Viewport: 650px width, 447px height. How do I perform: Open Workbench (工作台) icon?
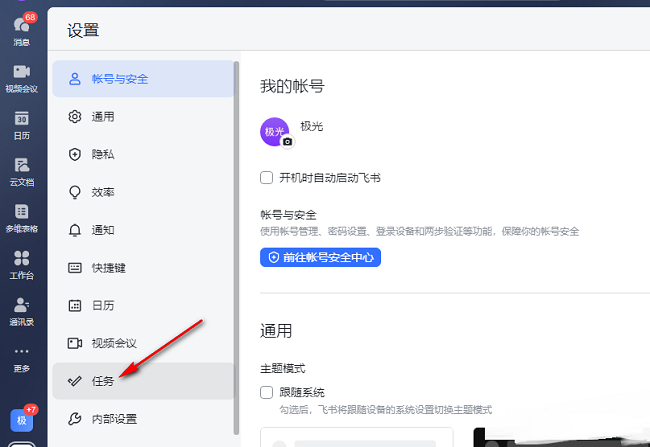pyautogui.click(x=21, y=264)
